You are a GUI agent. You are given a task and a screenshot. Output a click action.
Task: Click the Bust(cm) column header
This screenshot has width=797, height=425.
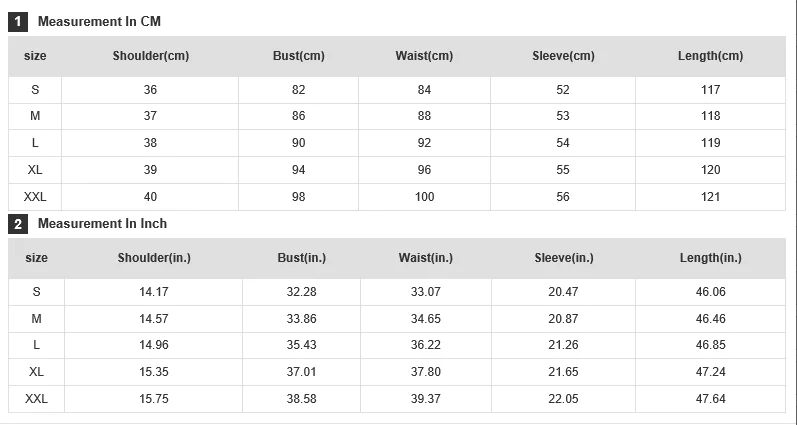298,56
